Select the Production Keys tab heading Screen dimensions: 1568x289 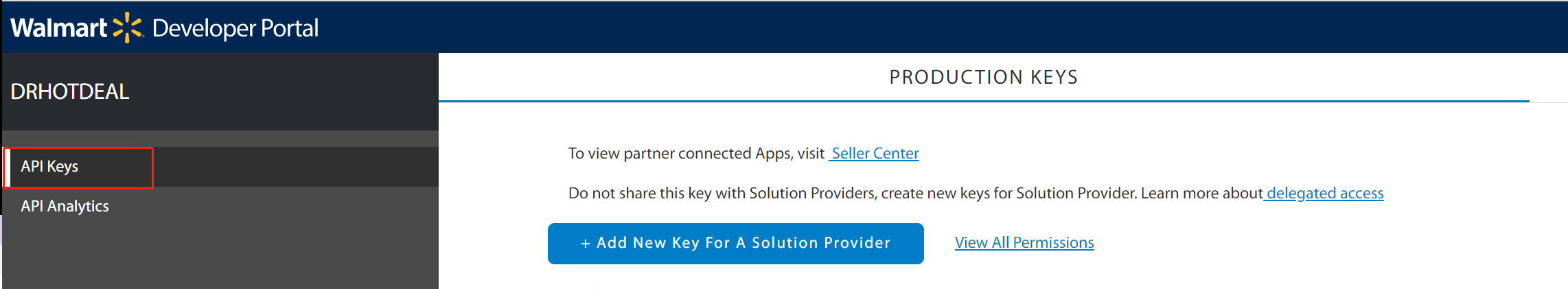983,78
